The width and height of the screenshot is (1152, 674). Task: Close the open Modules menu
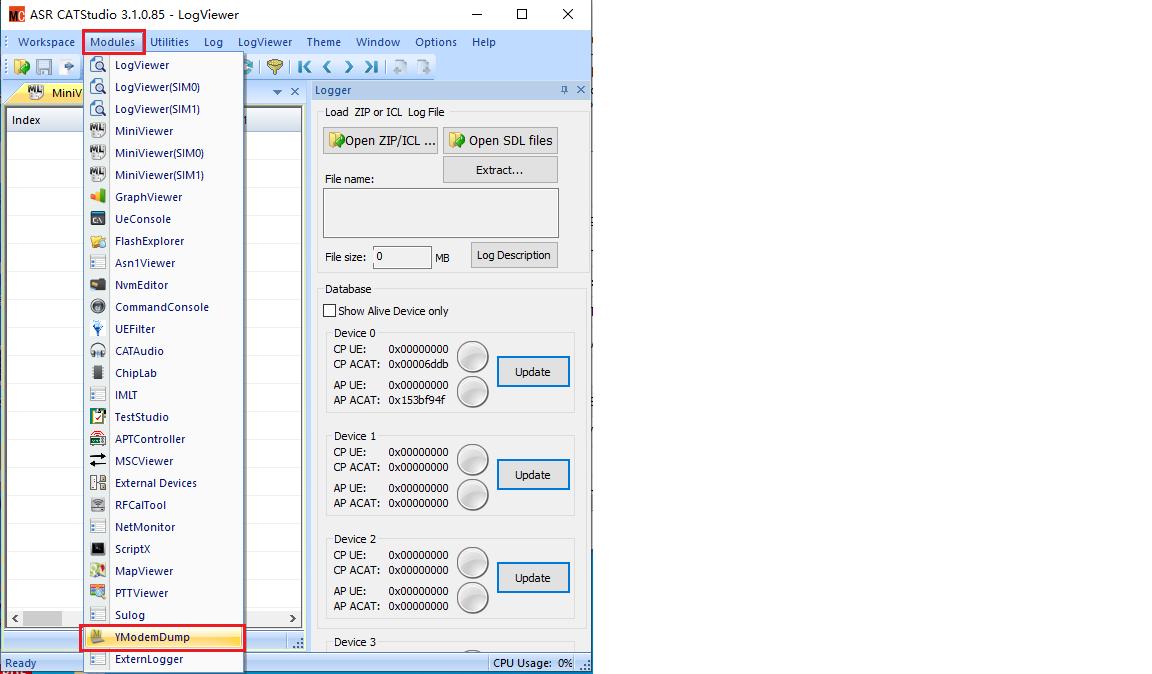112,42
